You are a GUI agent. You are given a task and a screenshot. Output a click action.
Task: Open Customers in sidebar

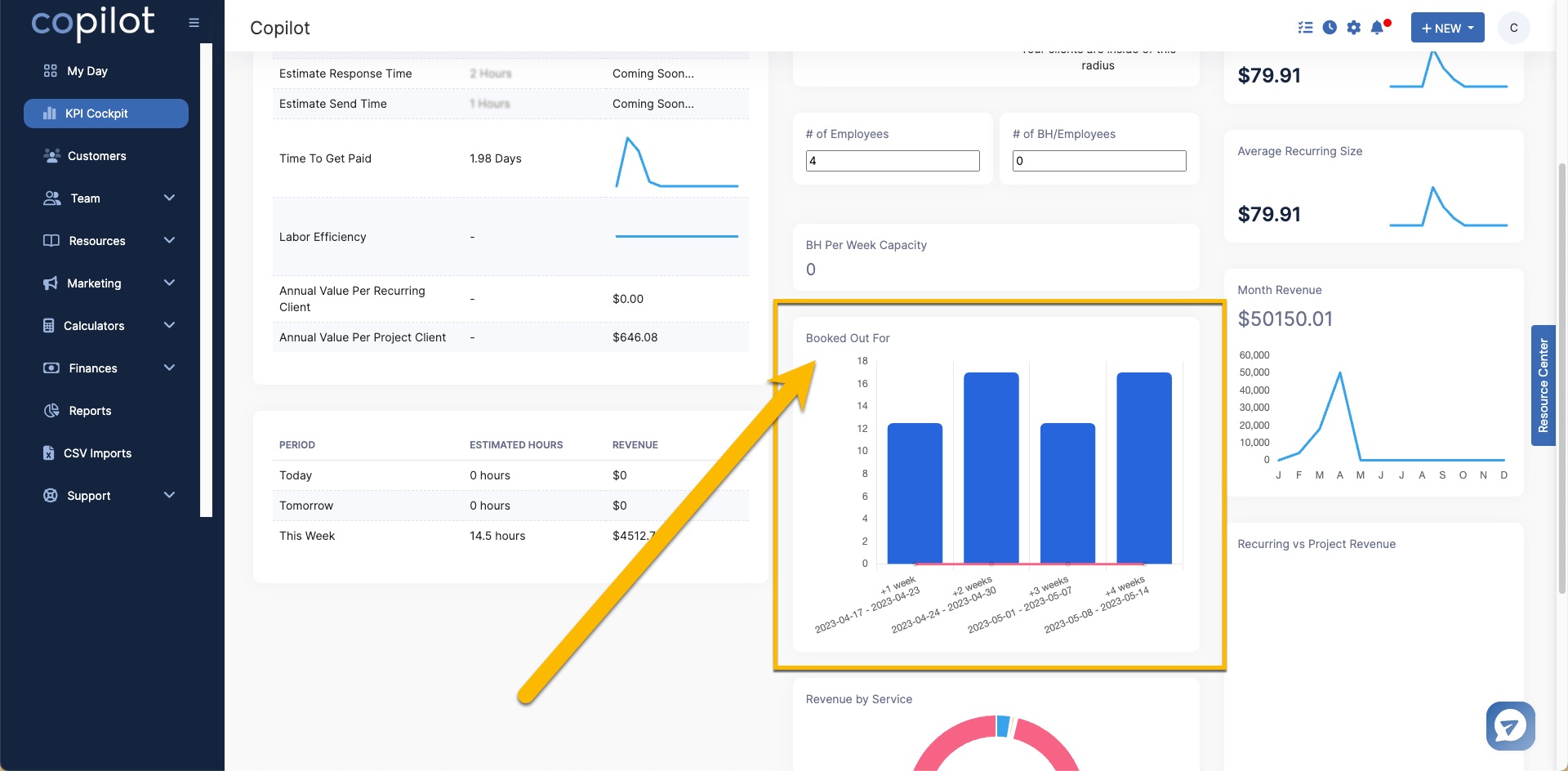coord(96,156)
